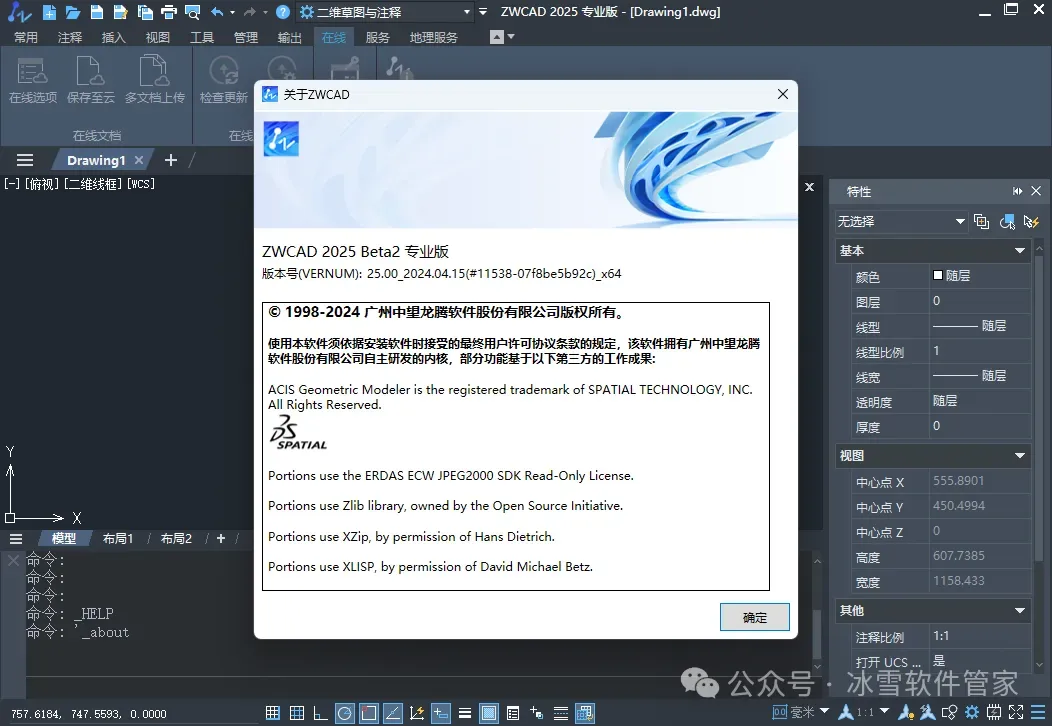Open the 二维草图与注释 workspace dropdown
Image resolution: width=1052 pixels, height=726 pixels.
(x=385, y=12)
